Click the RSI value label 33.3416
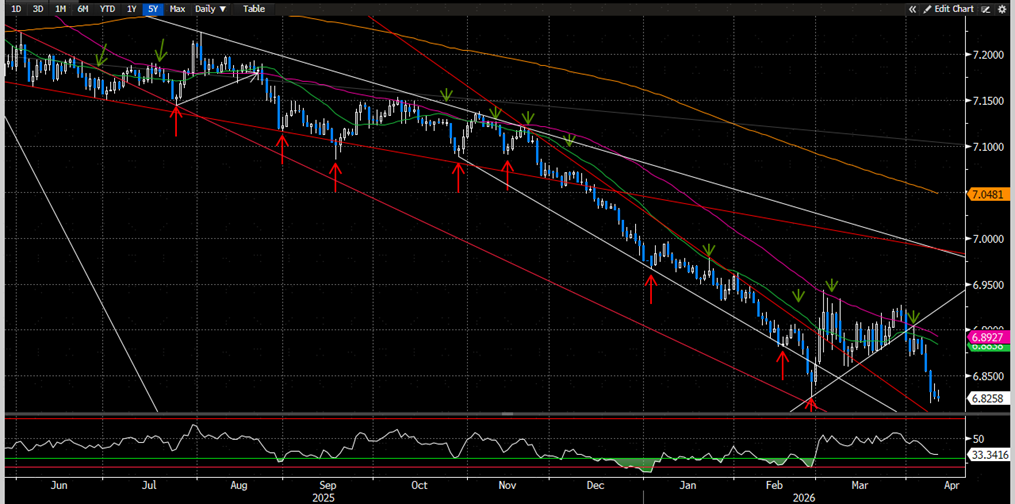Viewport: 1015px width, 504px height. click(987, 455)
